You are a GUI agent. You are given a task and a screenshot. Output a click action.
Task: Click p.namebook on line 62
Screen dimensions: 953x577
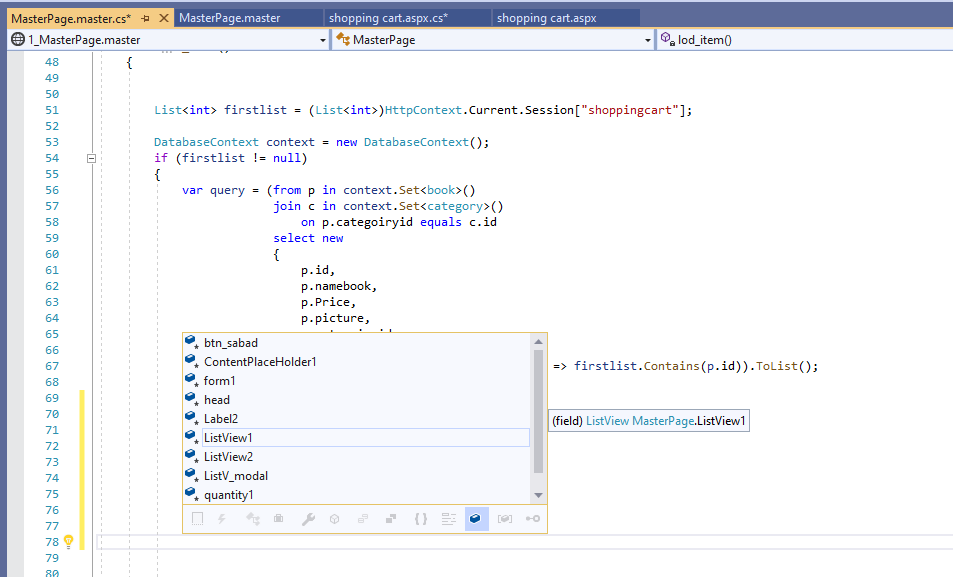tap(335, 286)
